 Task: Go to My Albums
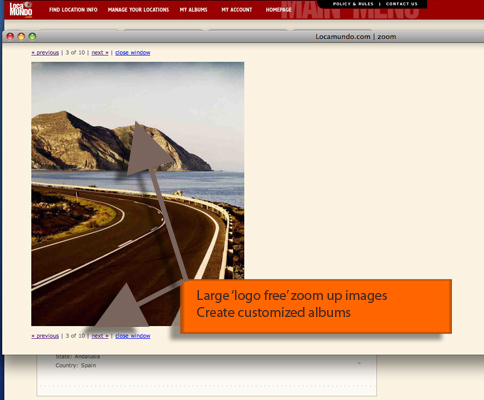[x=194, y=10]
